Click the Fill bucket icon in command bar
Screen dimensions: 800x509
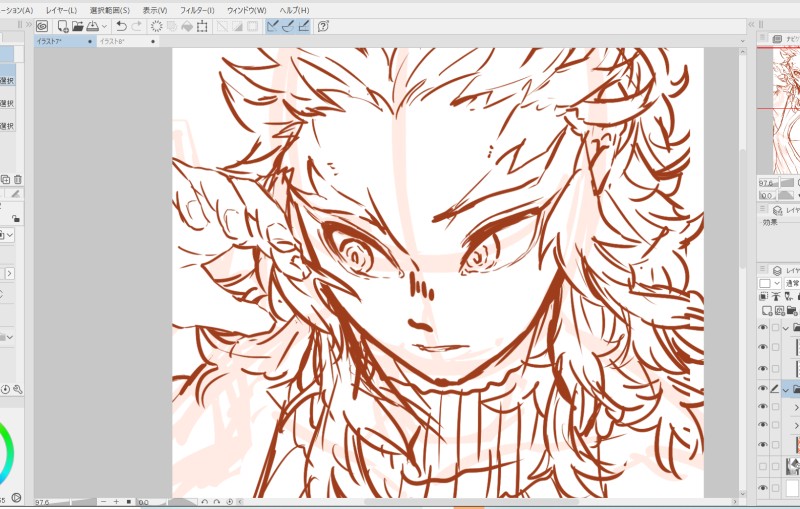click(187, 26)
